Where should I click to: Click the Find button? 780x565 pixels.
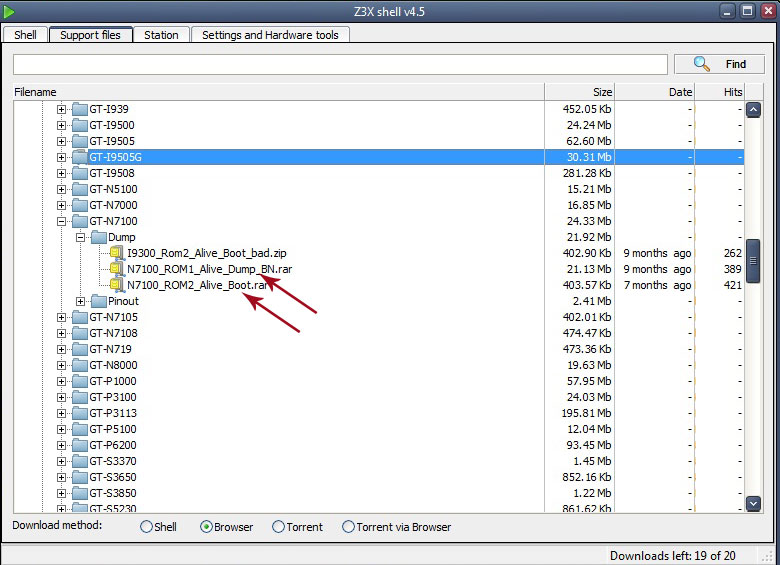coord(719,64)
